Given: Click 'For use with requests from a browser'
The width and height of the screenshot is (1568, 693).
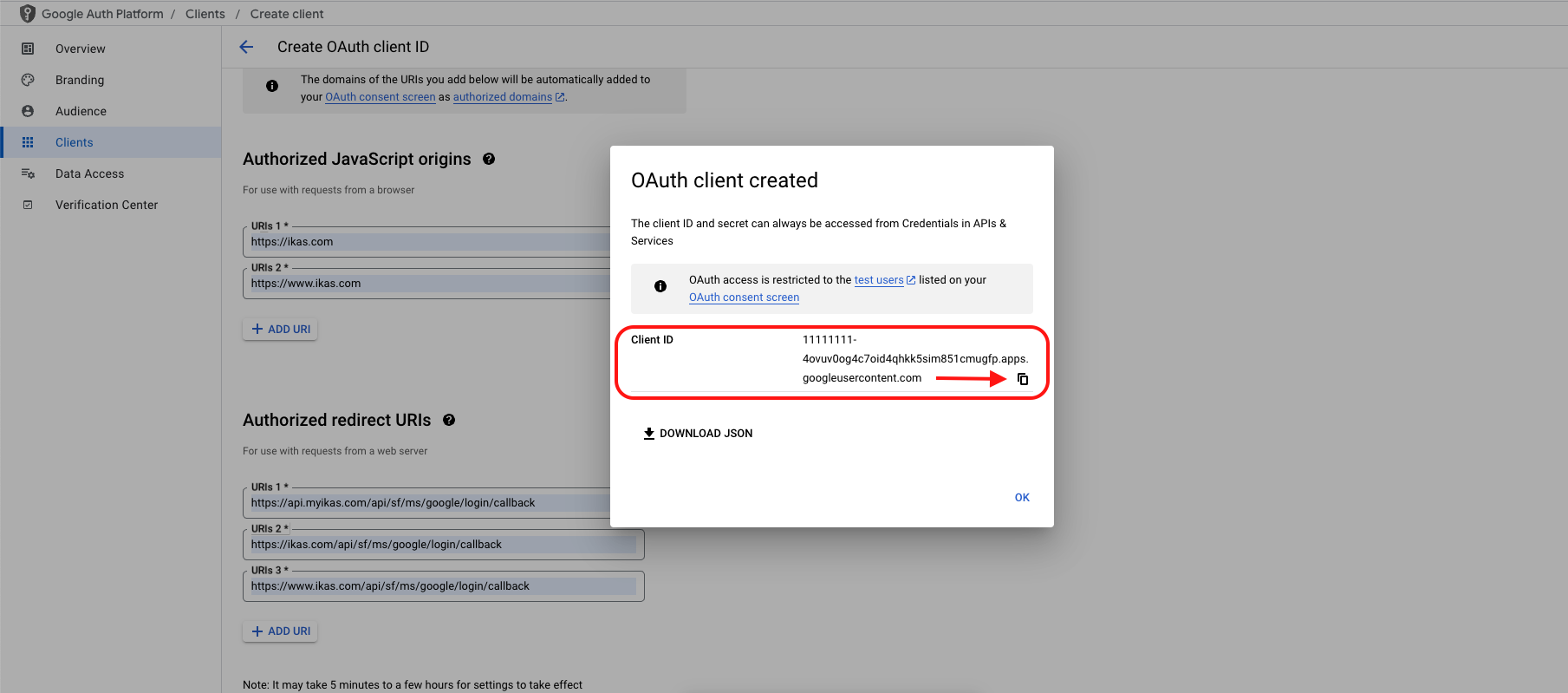Looking at the screenshot, I should (x=329, y=190).
